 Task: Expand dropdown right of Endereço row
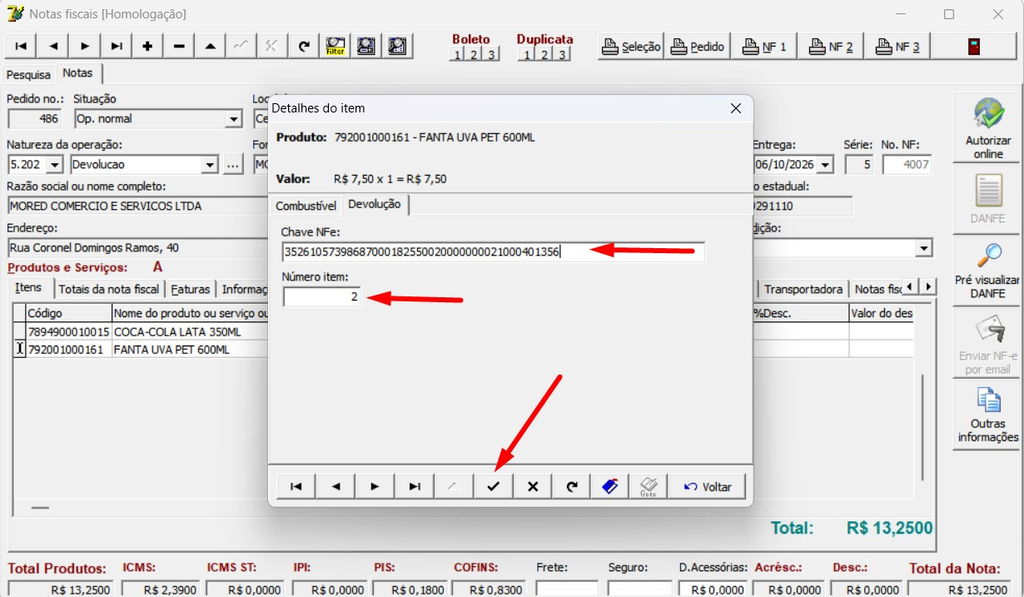pyautogui.click(x=923, y=248)
